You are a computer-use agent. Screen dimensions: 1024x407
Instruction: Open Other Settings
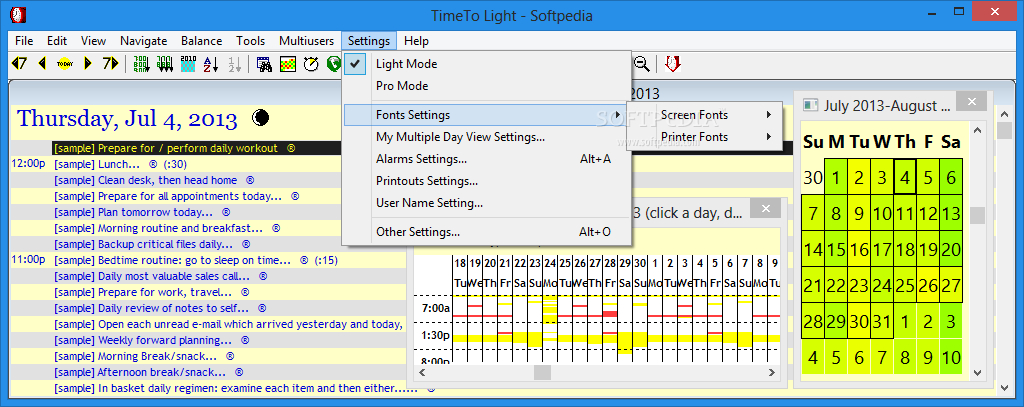[x=487, y=232]
